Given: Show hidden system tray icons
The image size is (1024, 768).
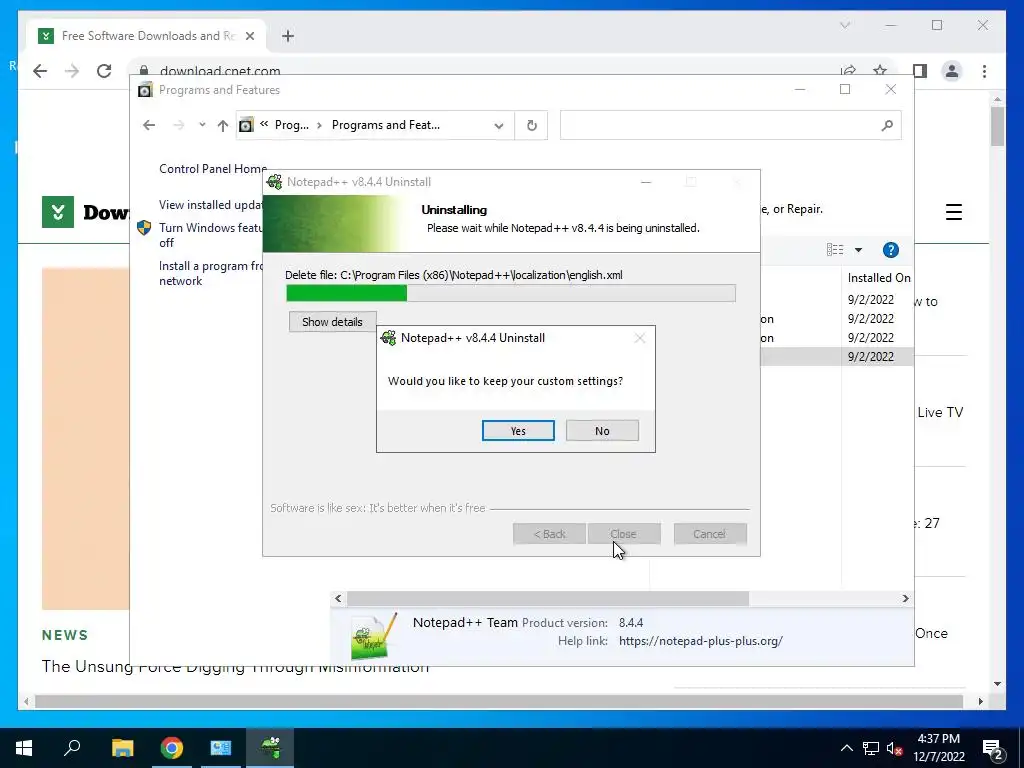Looking at the screenshot, I should click(x=846, y=748).
